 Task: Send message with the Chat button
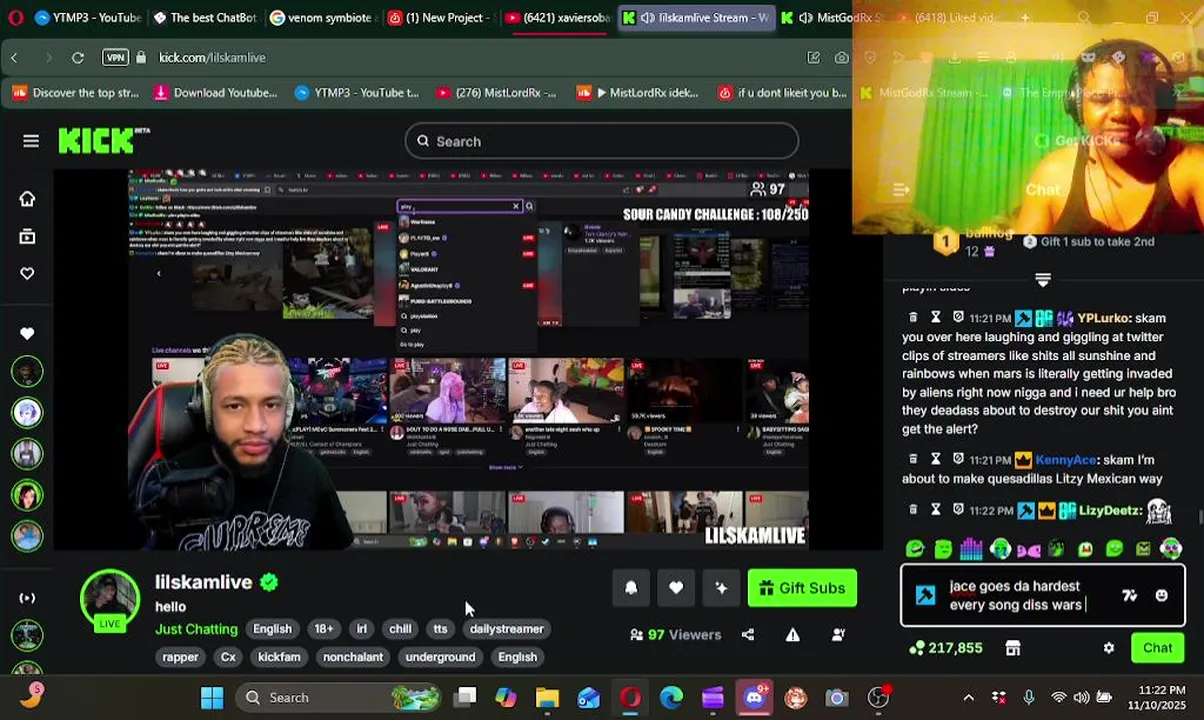pos(1157,648)
